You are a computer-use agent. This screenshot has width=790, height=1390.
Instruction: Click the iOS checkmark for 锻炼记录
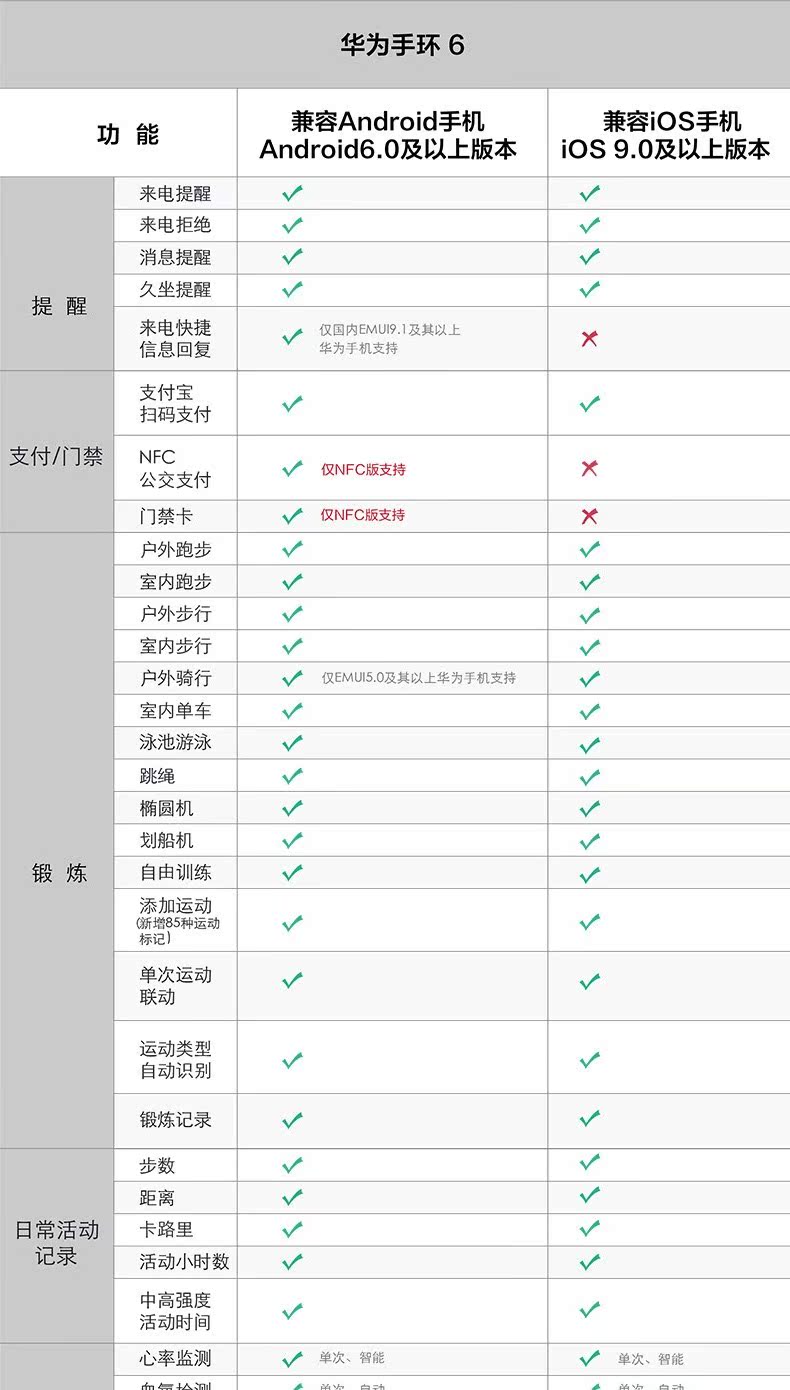tap(590, 1119)
